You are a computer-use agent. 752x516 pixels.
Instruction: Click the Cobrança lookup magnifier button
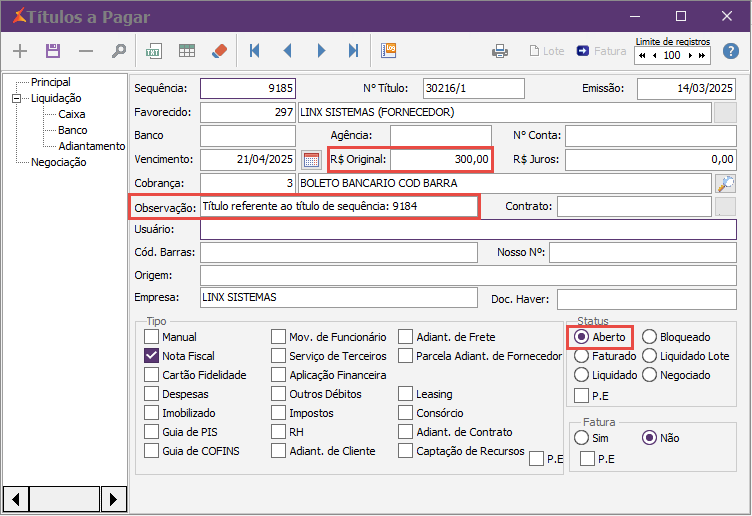pyautogui.click(x=726, y=183)
